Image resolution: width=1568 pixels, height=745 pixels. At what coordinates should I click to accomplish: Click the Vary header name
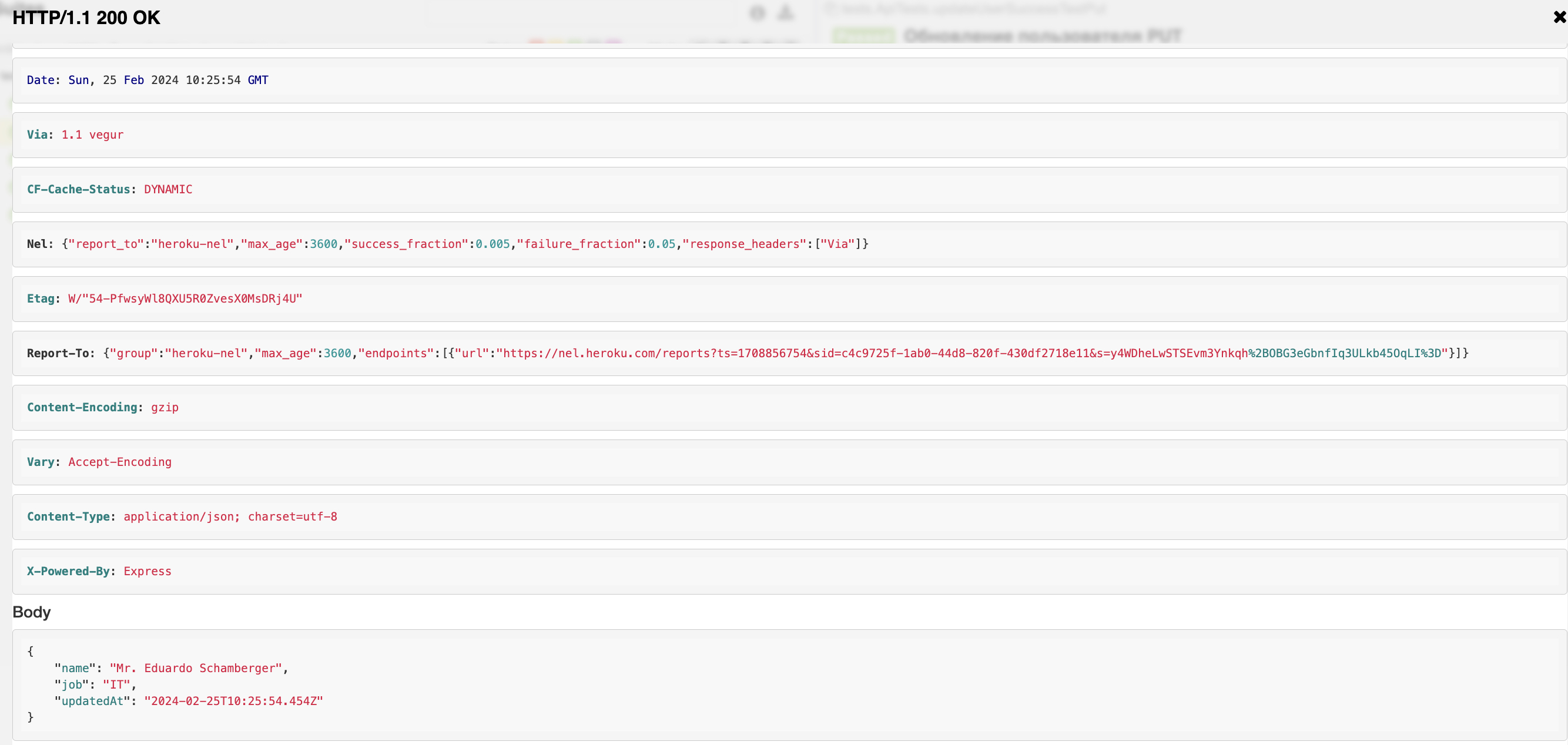[x=41, y=462]
